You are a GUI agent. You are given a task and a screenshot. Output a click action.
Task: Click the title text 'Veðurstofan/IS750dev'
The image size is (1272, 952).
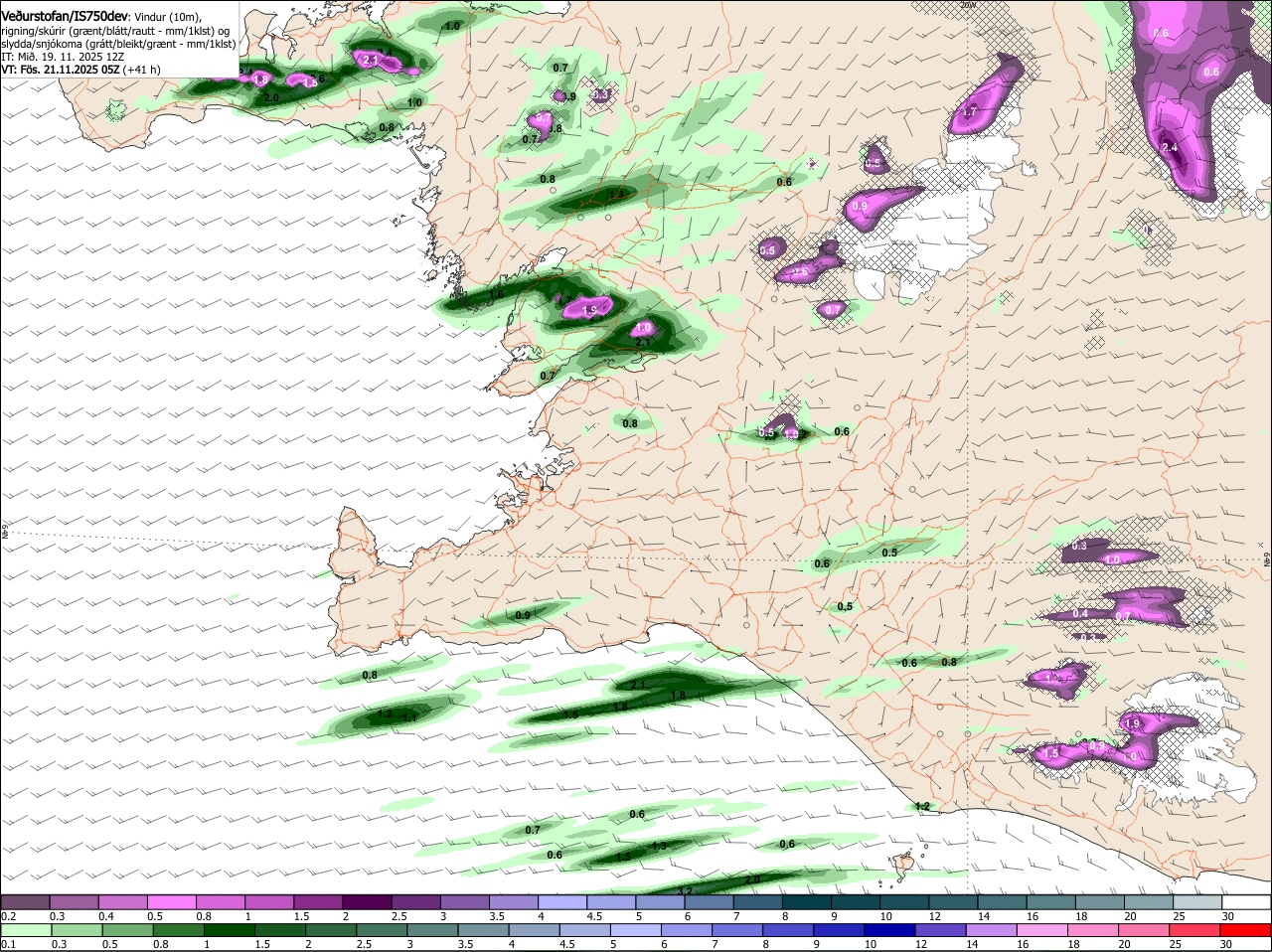[66, 16]
